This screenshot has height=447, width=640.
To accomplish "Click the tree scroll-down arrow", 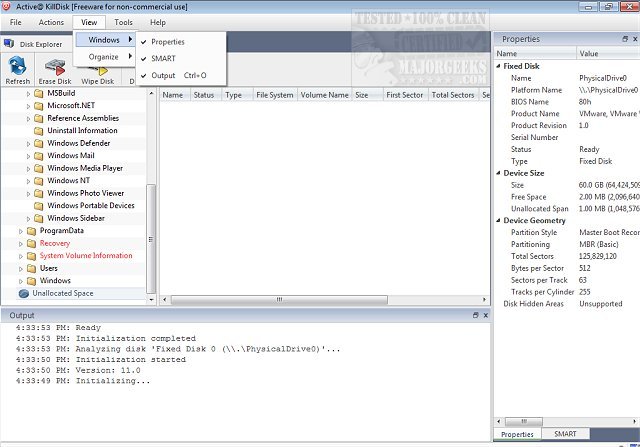I will 151,300.
